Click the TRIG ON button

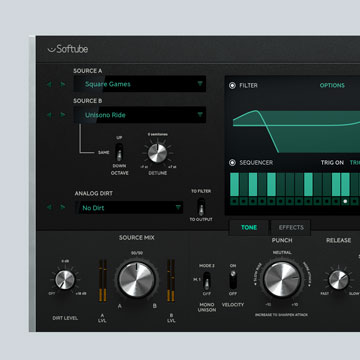pos(332,163)
